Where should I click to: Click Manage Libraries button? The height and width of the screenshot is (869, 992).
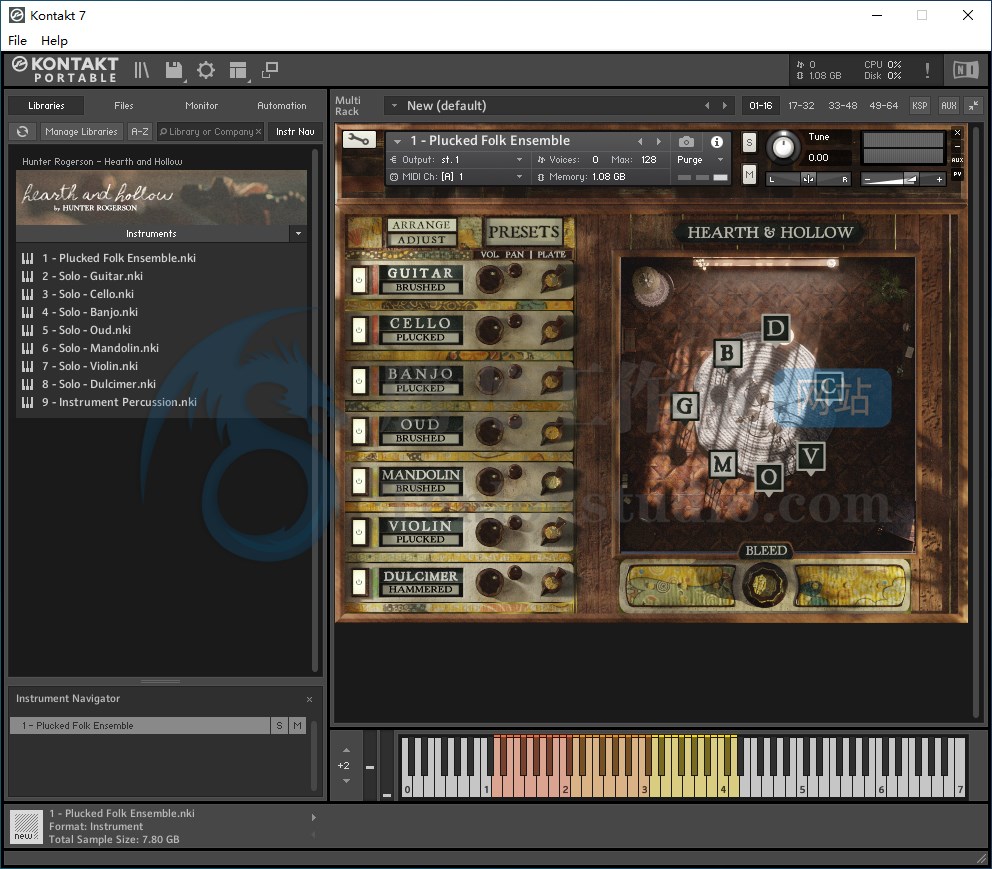click(x=82, y=132)
